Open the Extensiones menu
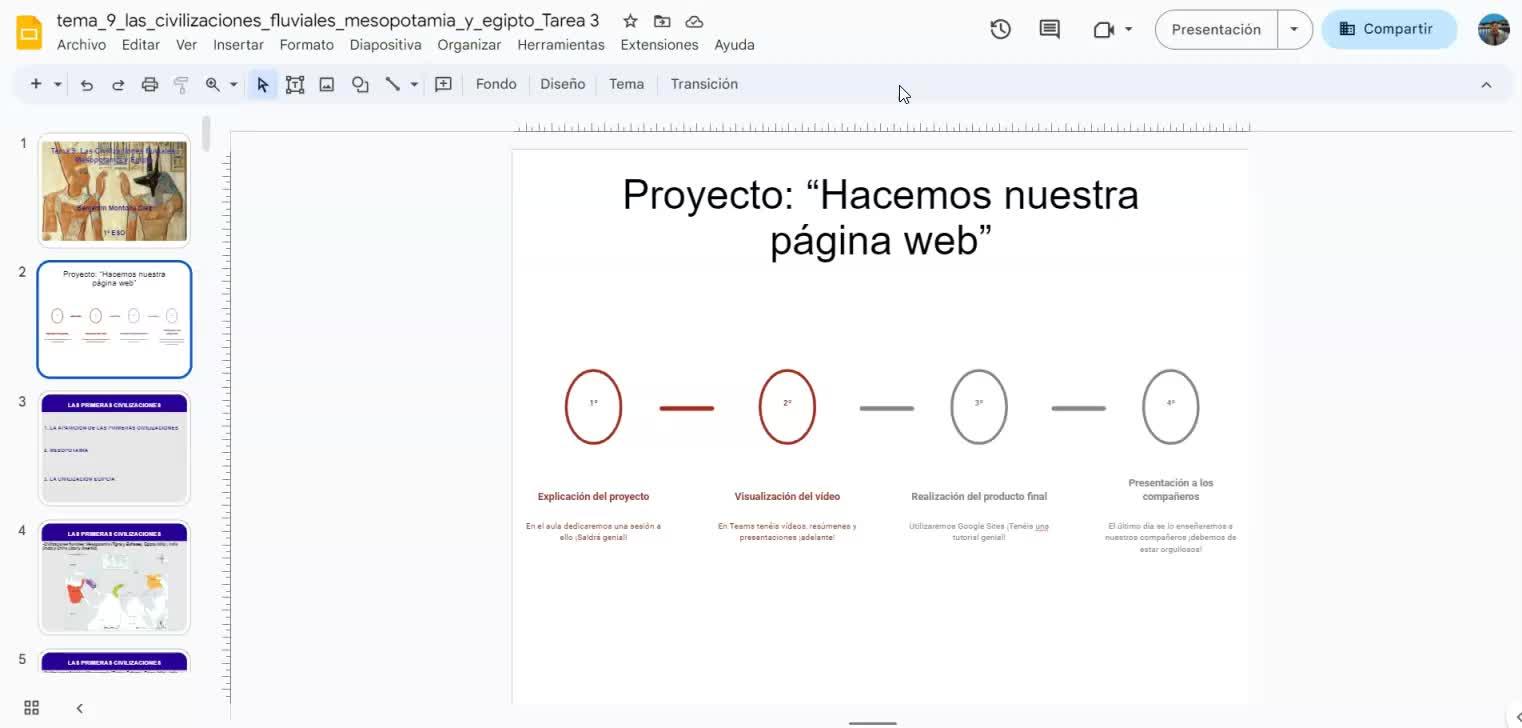Screen dimensions: 1522x728 [660, 45]
